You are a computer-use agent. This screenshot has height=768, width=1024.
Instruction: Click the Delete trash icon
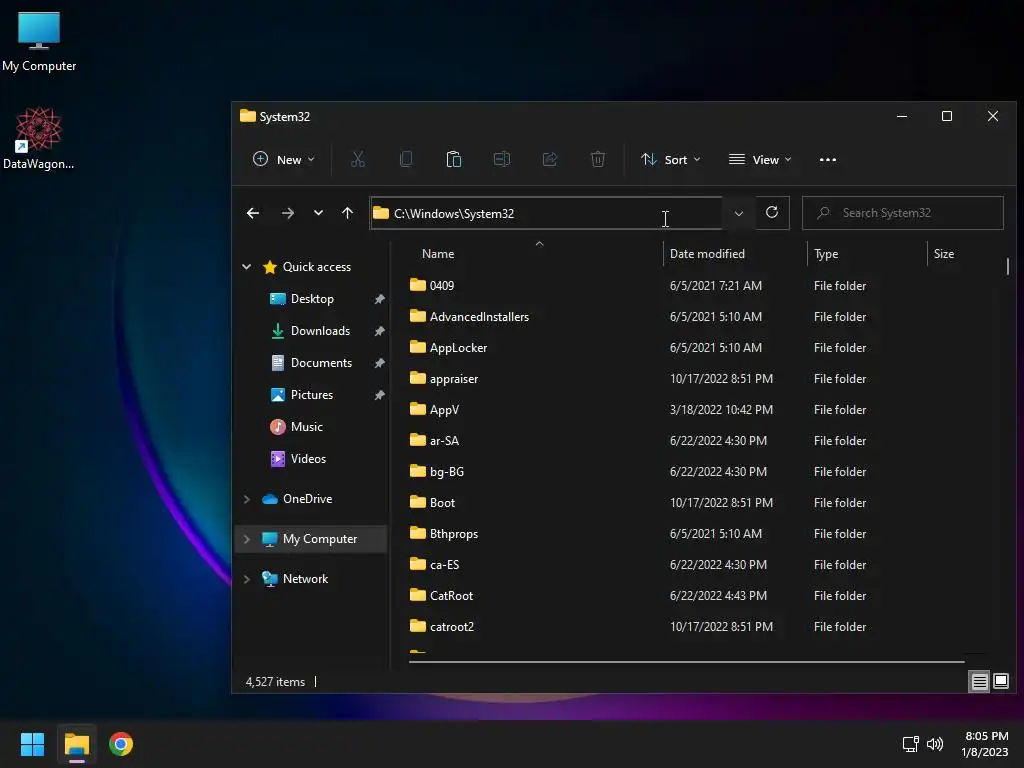598,159
